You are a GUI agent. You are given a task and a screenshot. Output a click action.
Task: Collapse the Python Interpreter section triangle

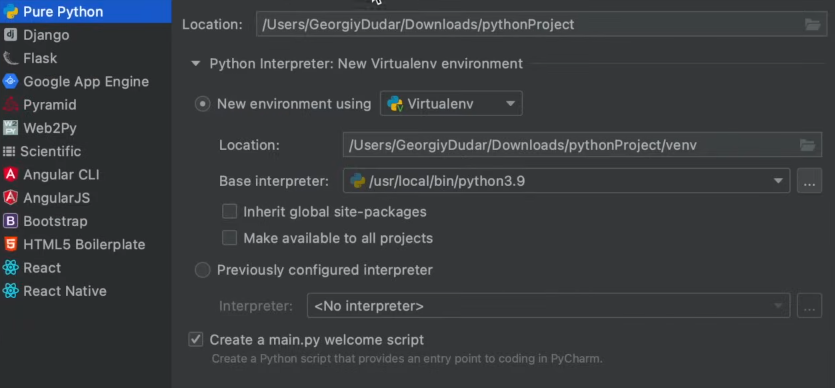[195, 64]
